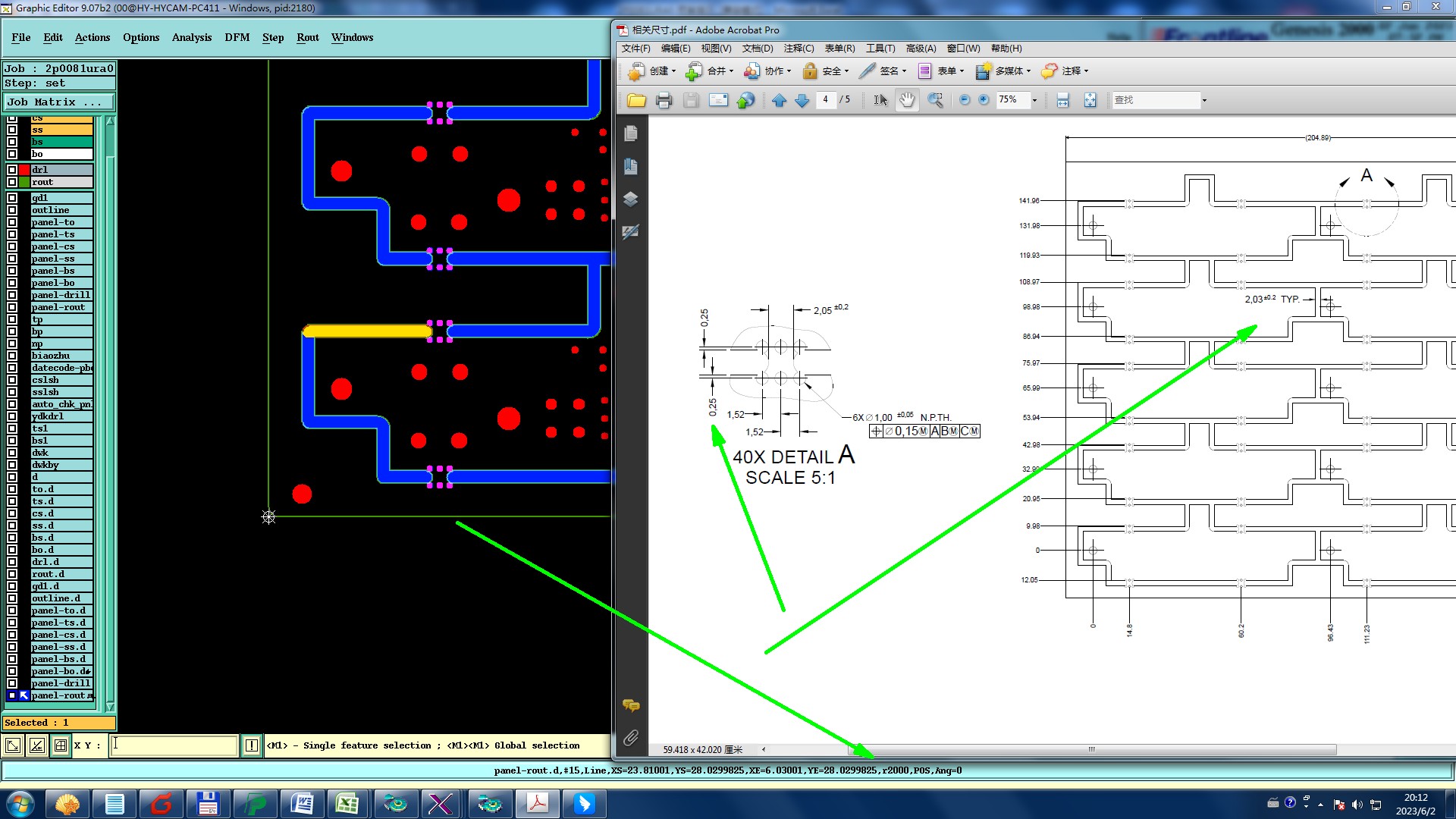Open the DFM menu
The width and height of the screenshot is (1456, 819).
click(x=237, y=37)
